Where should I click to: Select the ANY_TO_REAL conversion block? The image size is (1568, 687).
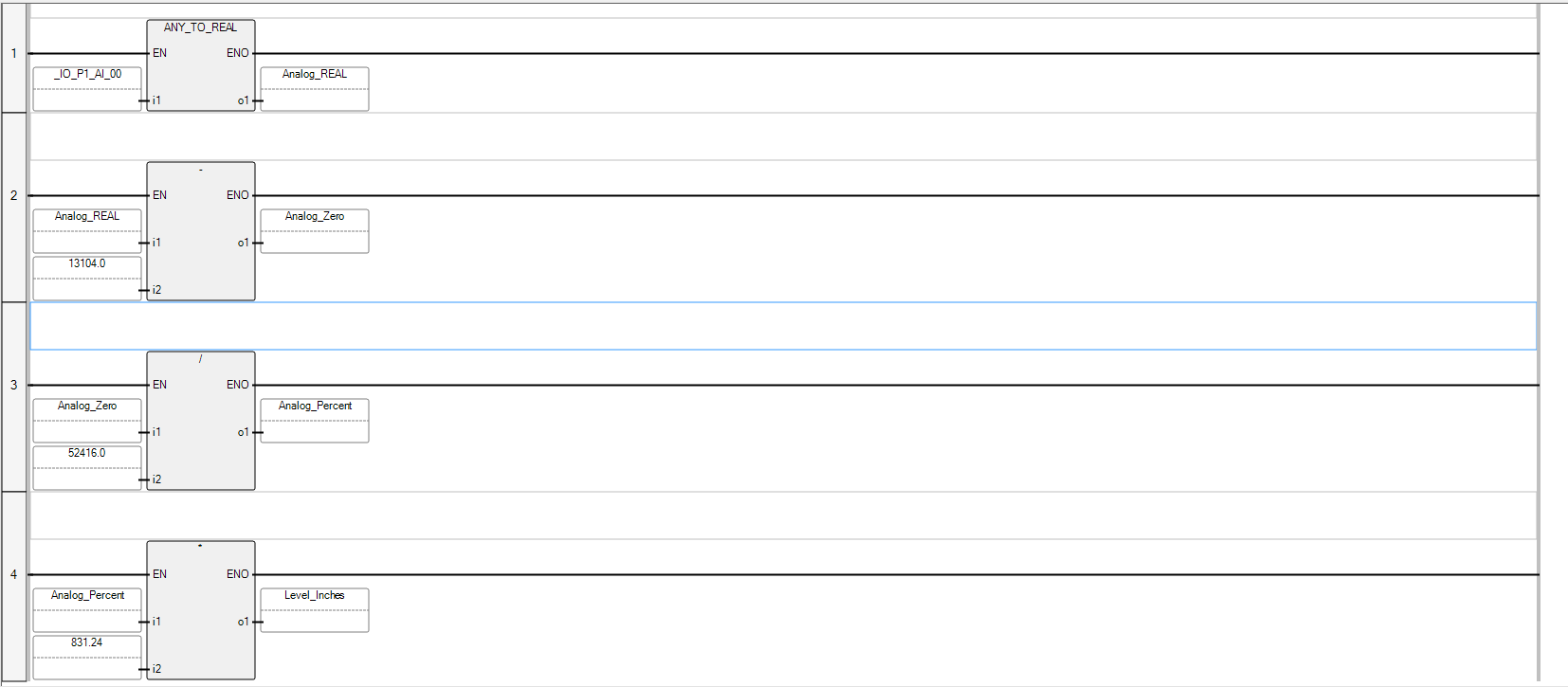[x=200, y=64]
